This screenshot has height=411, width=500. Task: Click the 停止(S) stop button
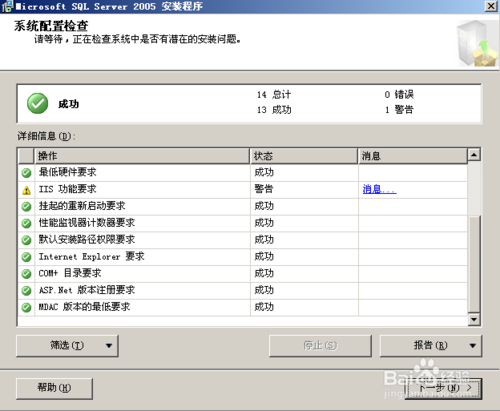click(320, 346)
